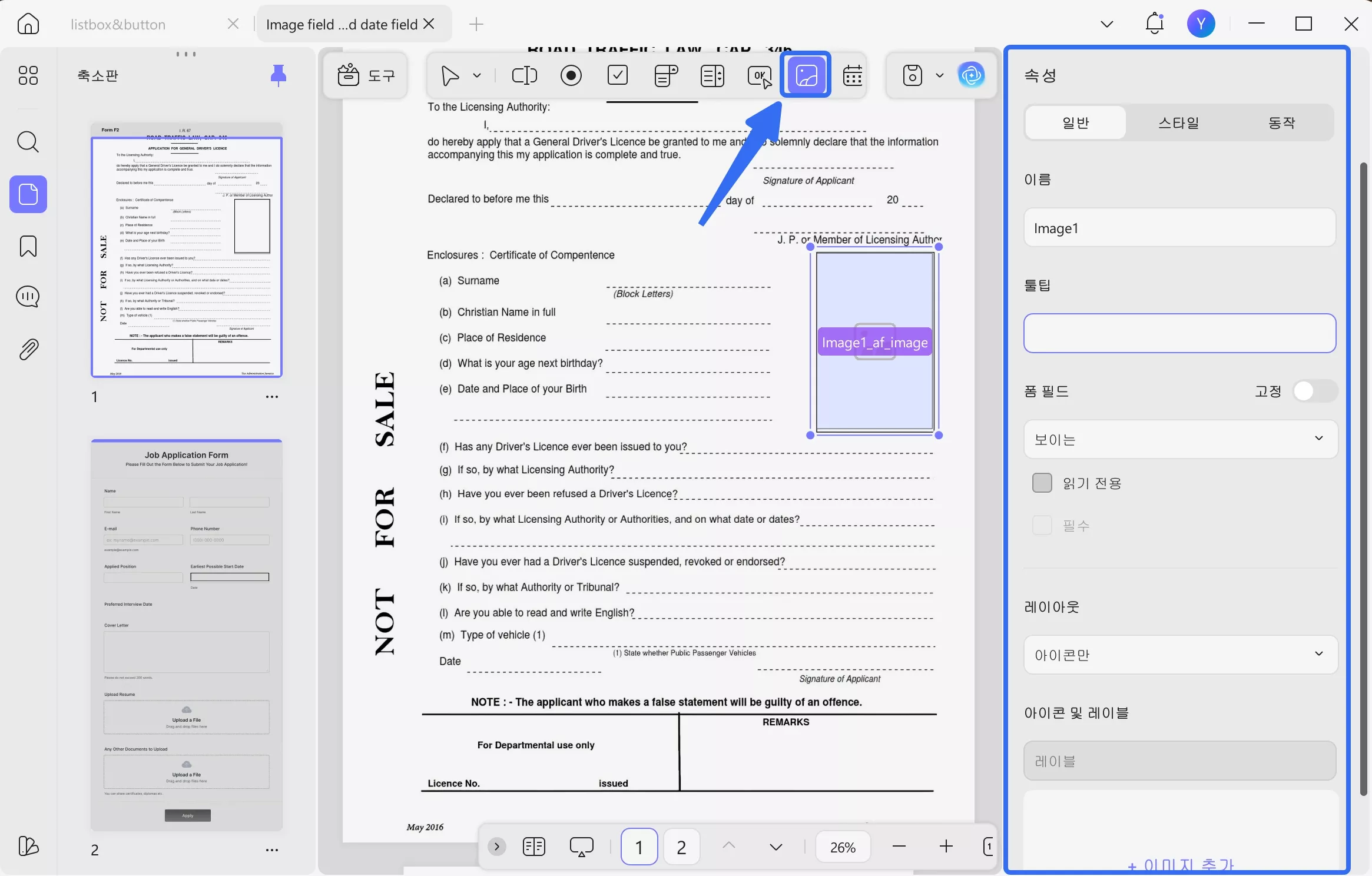This screenshot has width=1372, height=876.
Task: Click the 레이블 label input field
Action: [1180, 761]
